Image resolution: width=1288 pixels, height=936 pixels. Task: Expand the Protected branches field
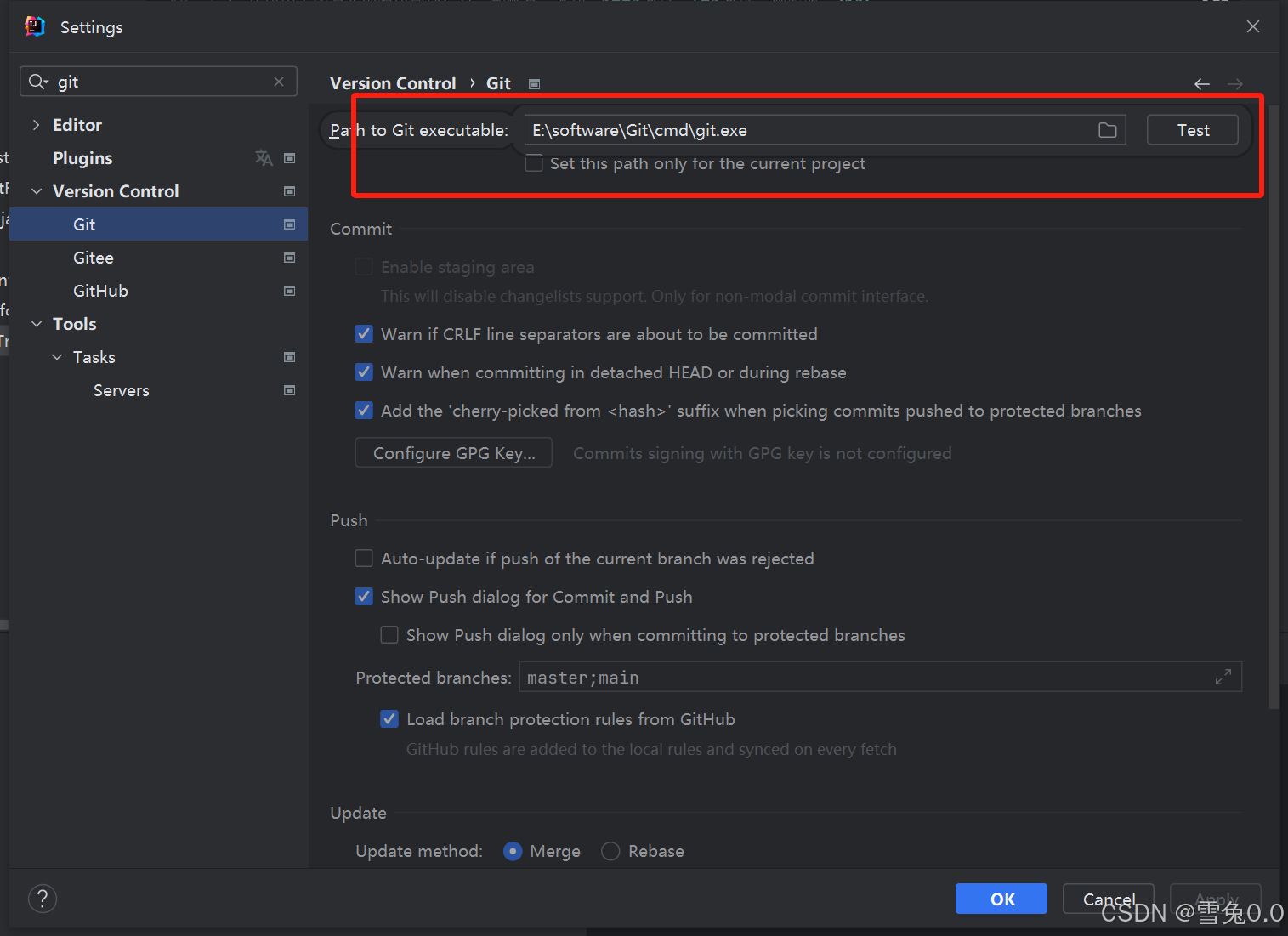pyautogui.click(x=1223, y=677)
